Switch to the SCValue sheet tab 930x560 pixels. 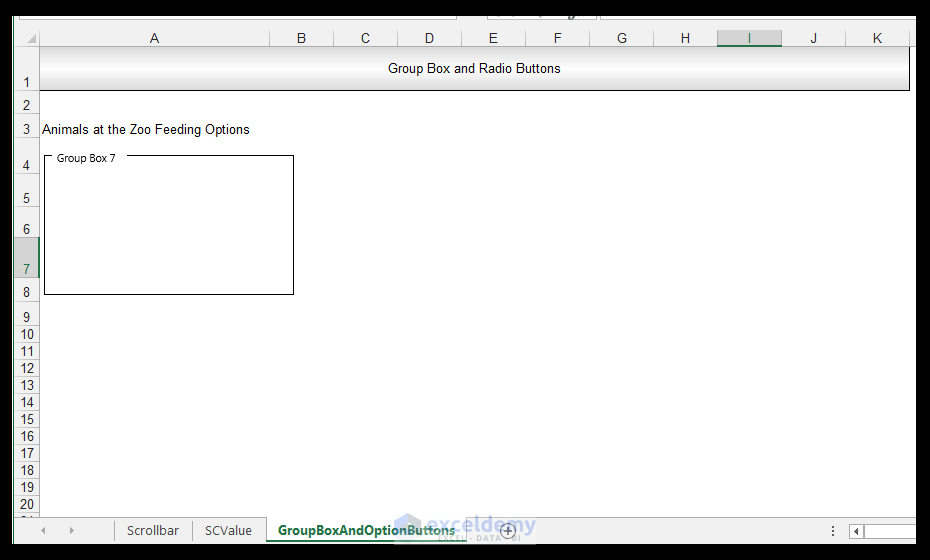228,530
